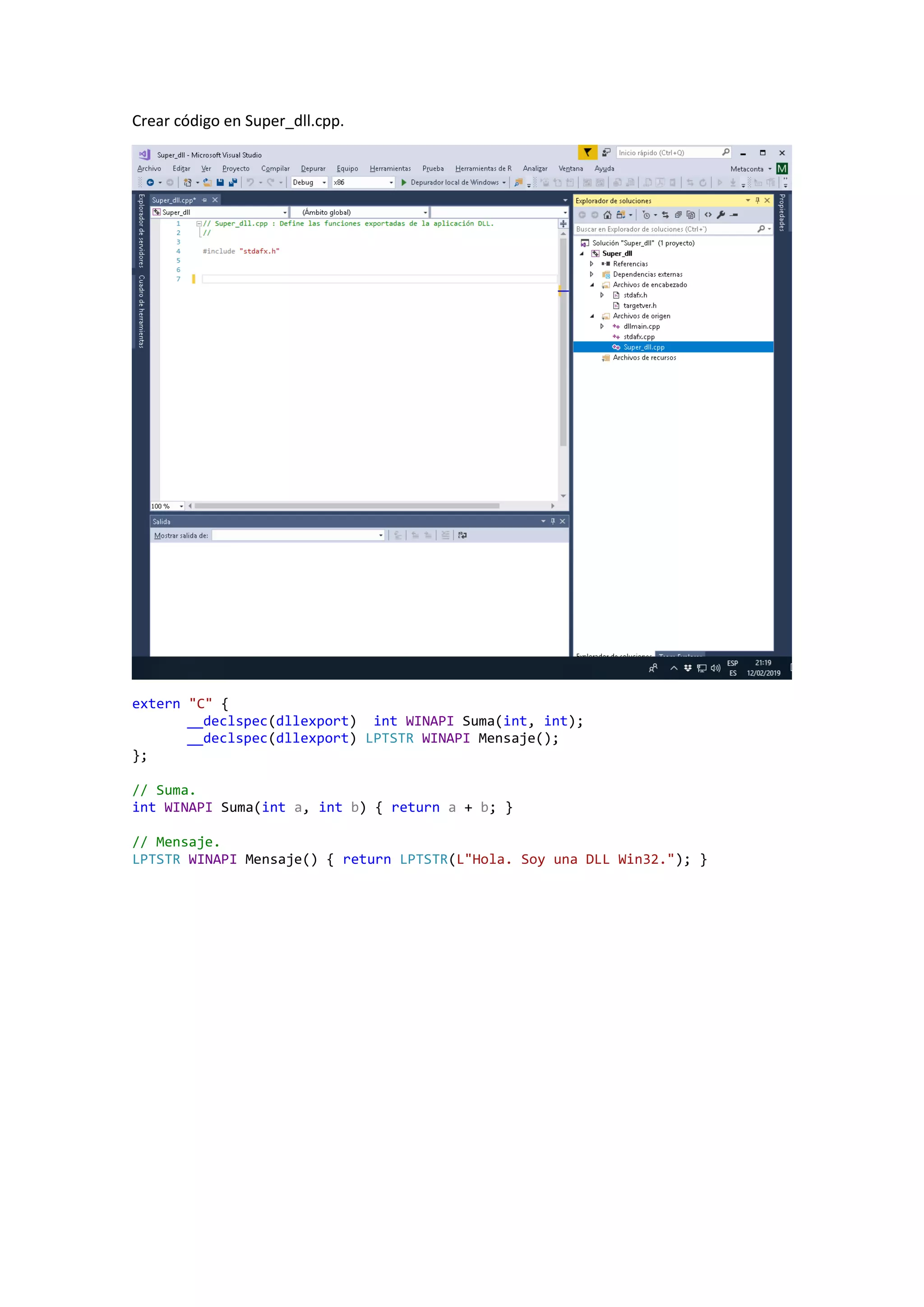This screenshot has height=1307, width=924.
Task: Expand the stdafx.h tree node
Action: point(602,295)
